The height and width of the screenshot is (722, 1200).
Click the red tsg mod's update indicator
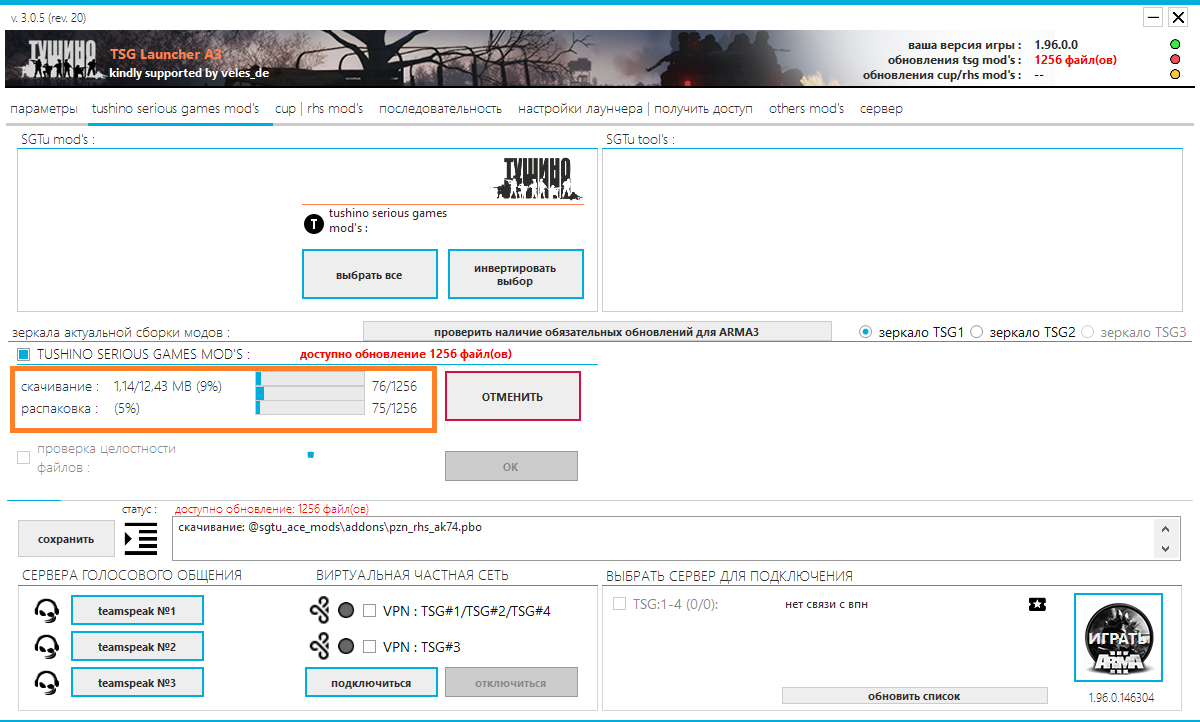coord(1175,60)
